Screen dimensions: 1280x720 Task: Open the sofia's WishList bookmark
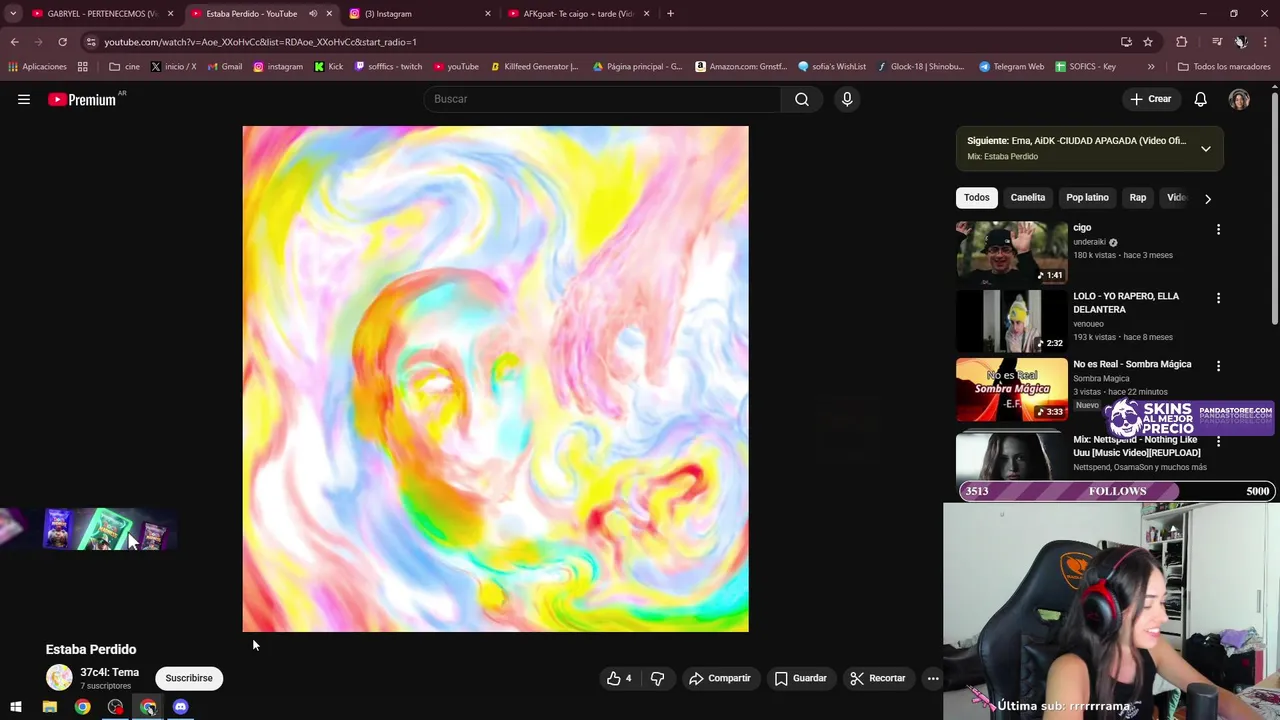[x=832, y=67]
